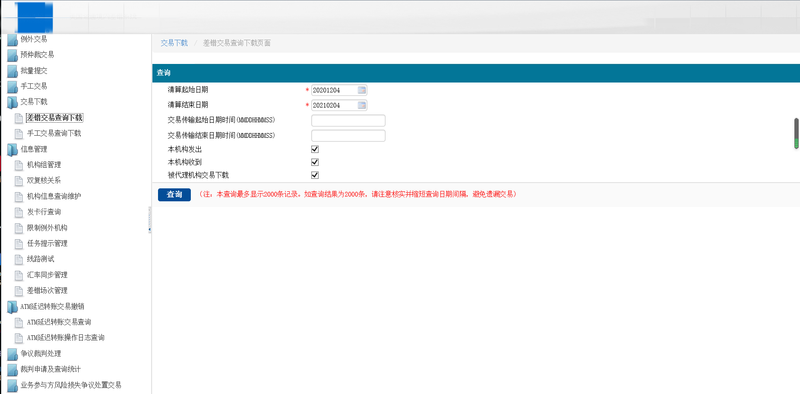
Task: Click the 手工交易 folder icon
Action: point(12,87)
